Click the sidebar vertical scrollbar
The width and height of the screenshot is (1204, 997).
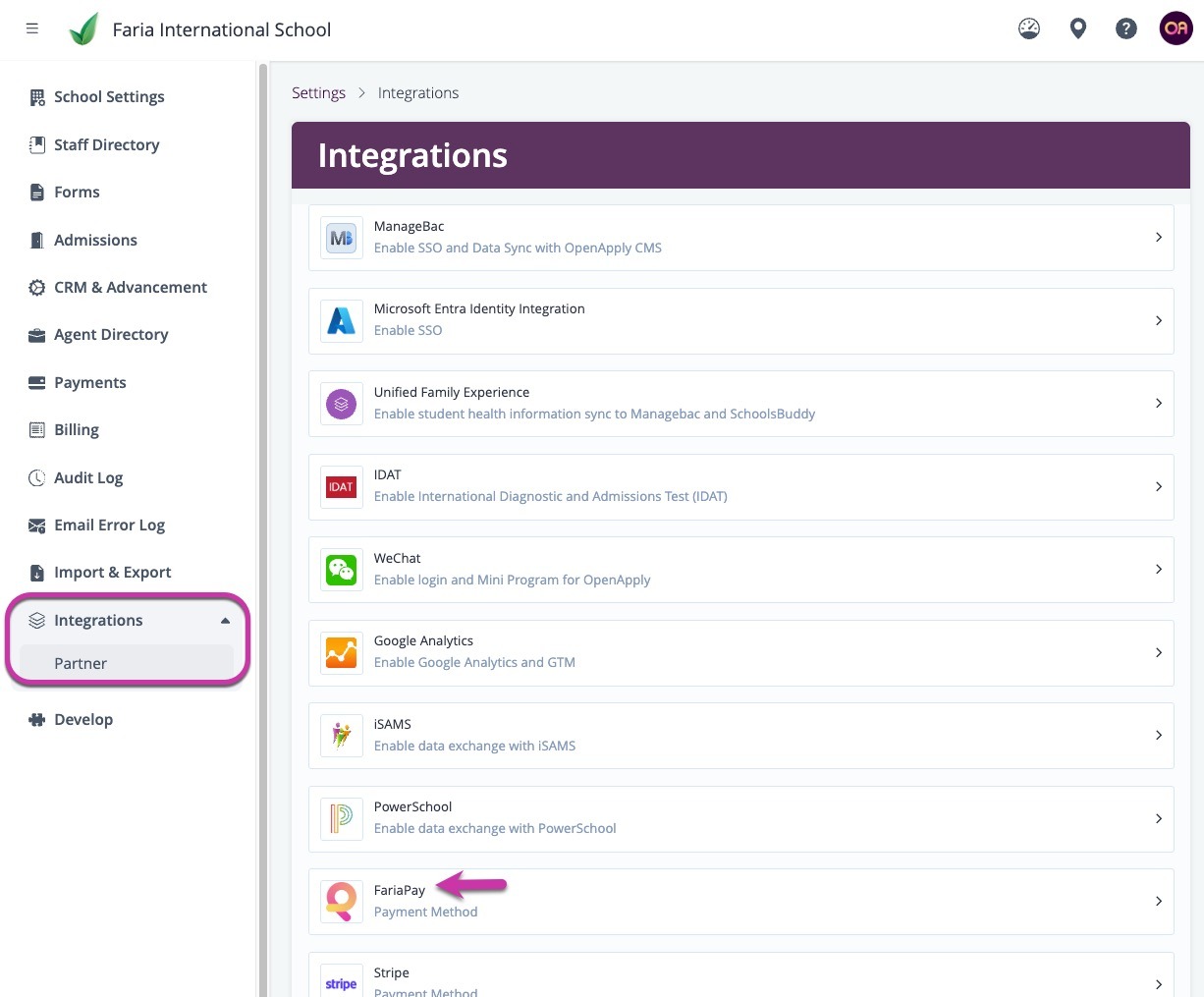click(x=262, y=530)
